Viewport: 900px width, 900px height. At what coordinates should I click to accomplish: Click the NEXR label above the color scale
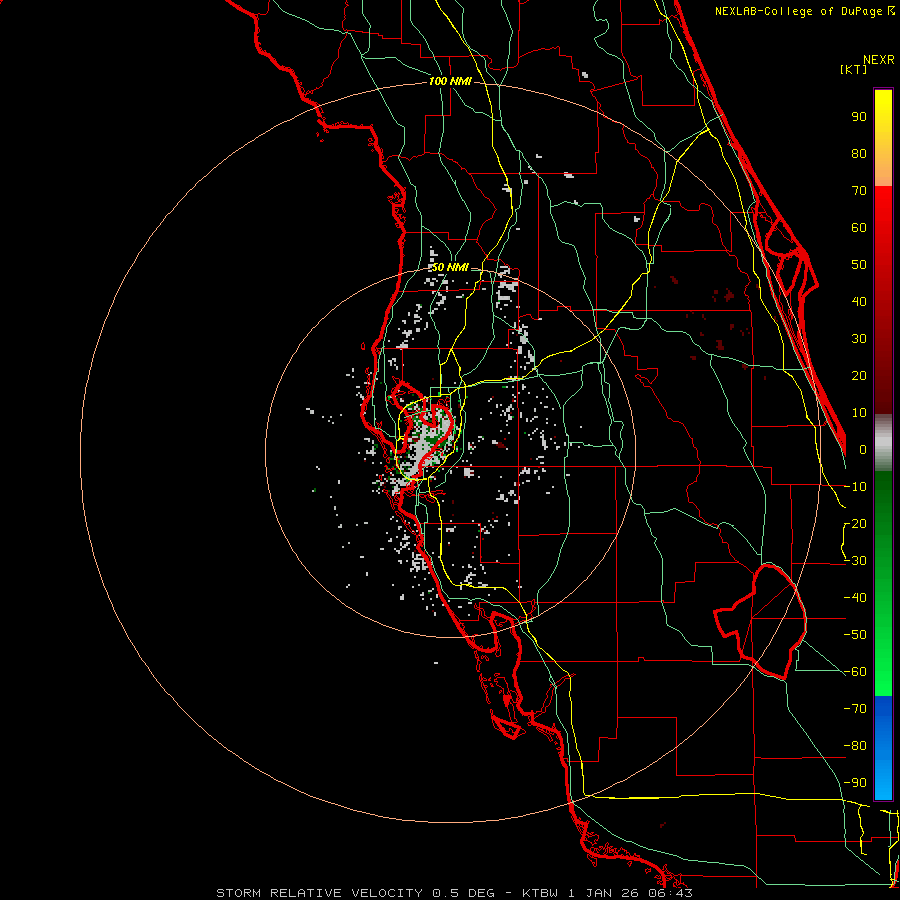pyautogui.click(x=878, y=60)
